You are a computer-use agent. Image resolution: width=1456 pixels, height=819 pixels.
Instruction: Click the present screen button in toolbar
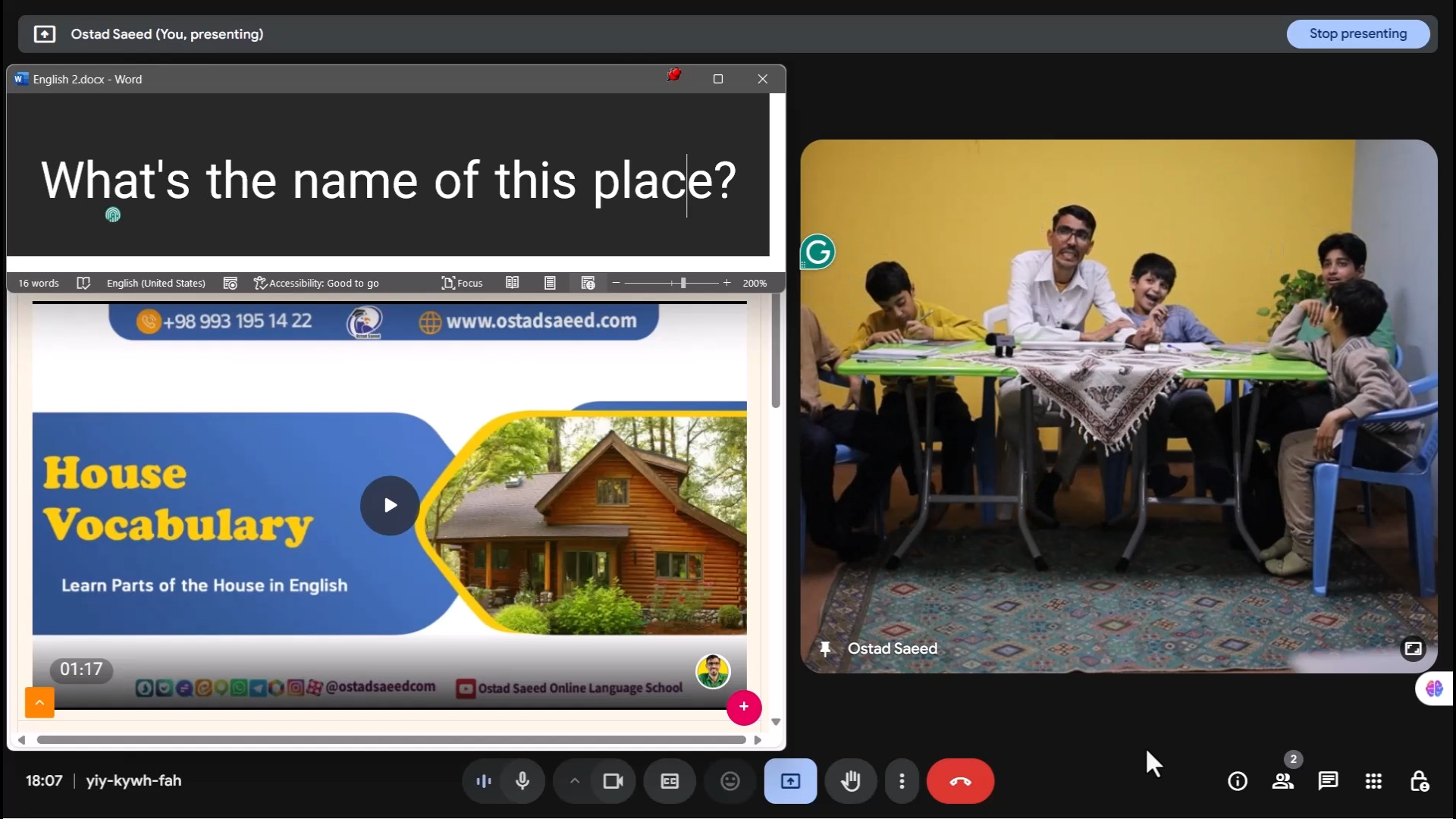coord(790,781)
